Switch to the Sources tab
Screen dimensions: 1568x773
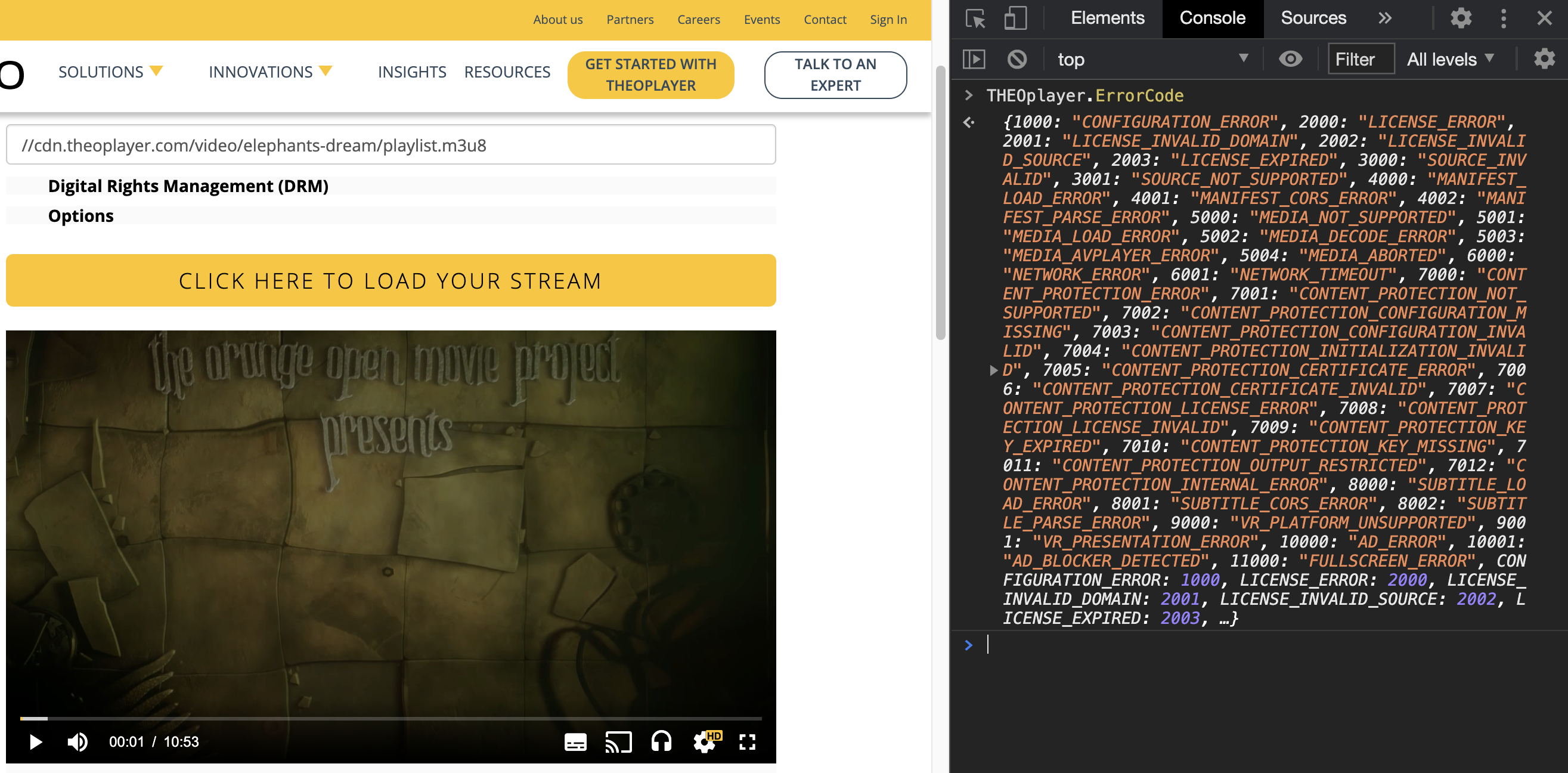[1312, 18]
